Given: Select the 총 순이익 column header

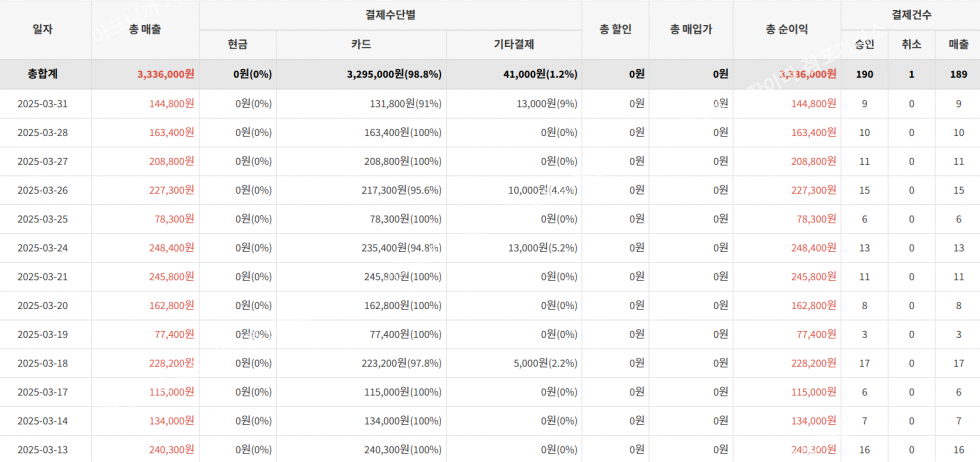Looking at the screenshot, I should click(x=787, y=30).
